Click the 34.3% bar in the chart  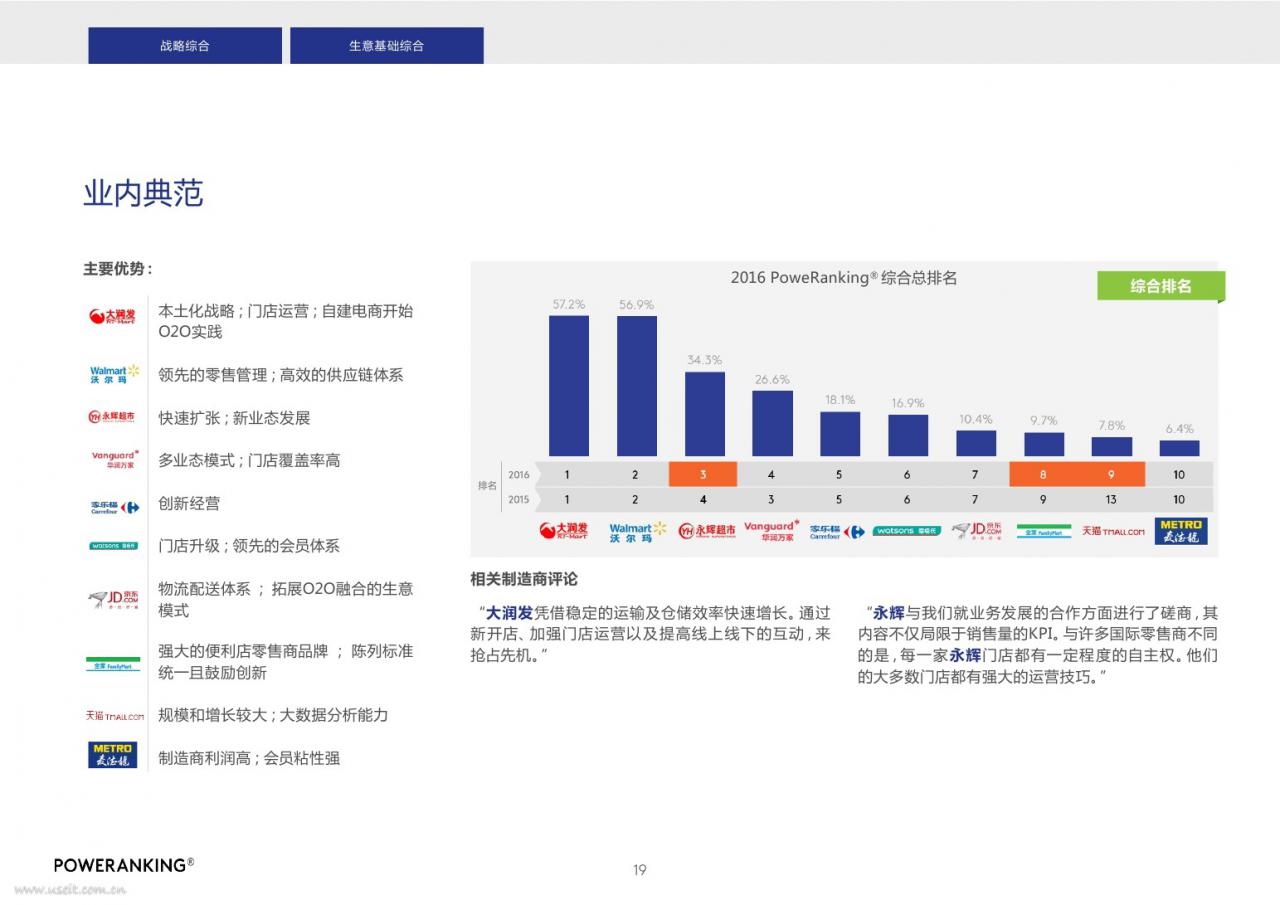(705, 414)
